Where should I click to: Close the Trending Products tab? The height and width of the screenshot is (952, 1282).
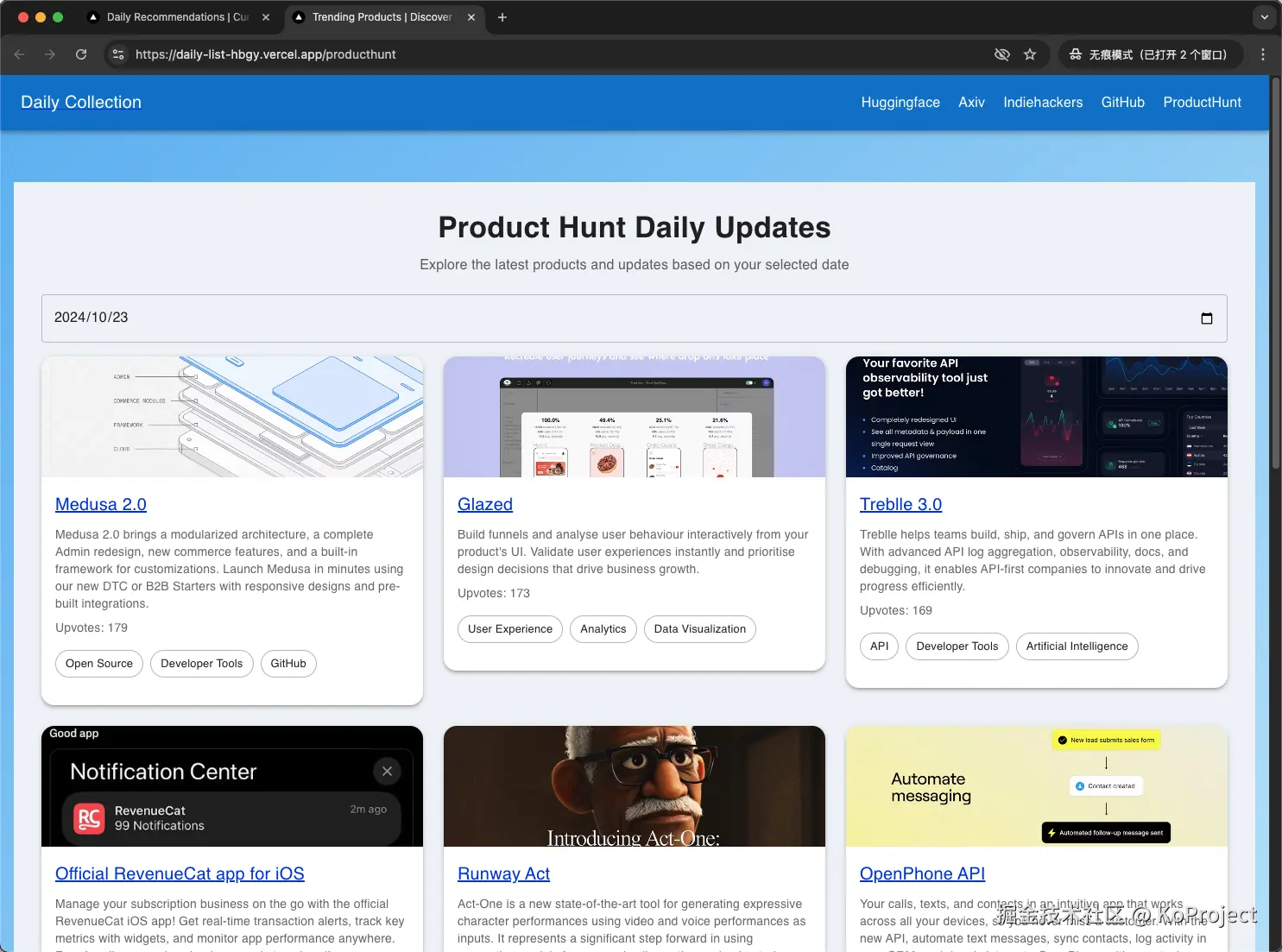(x=471, y=17)
